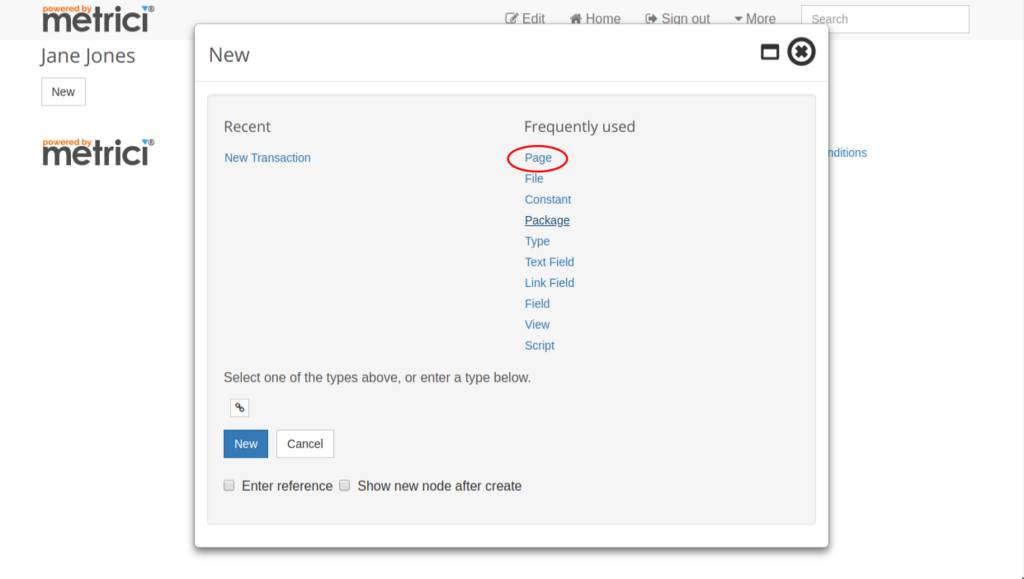
Task: Open the New Transaction recent link
Action: (267, 157)
